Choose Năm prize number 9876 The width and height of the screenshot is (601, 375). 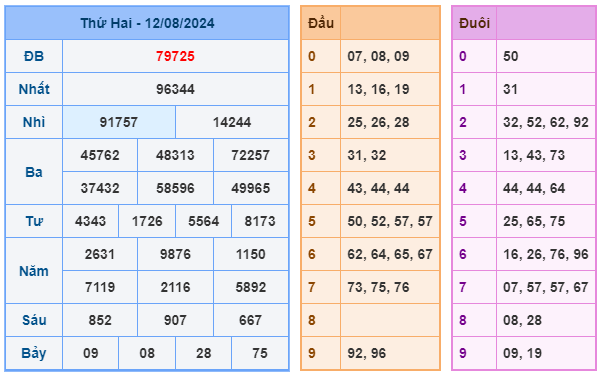(175, 254)
